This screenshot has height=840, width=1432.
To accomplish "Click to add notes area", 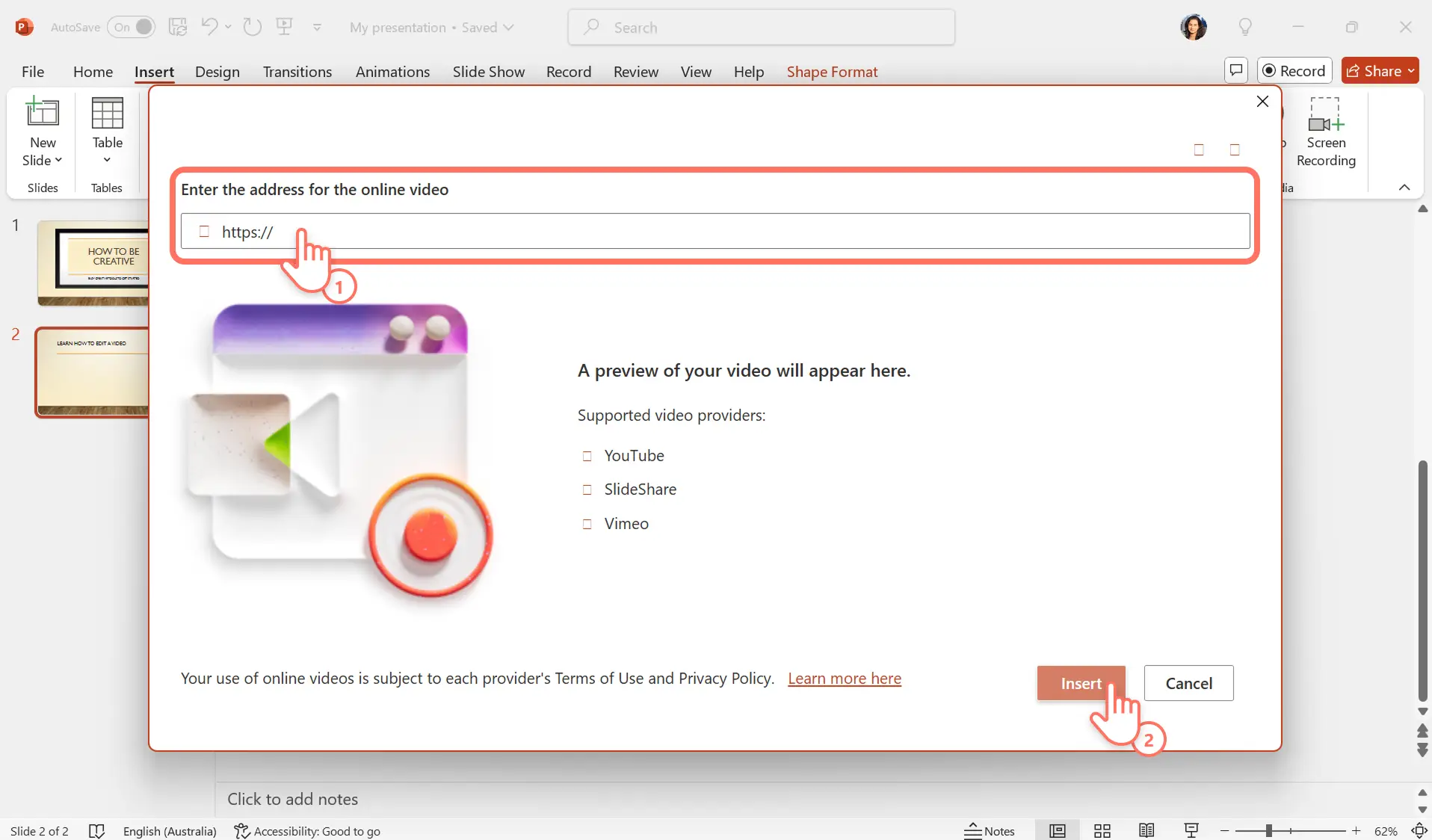I will pos(292,799).
